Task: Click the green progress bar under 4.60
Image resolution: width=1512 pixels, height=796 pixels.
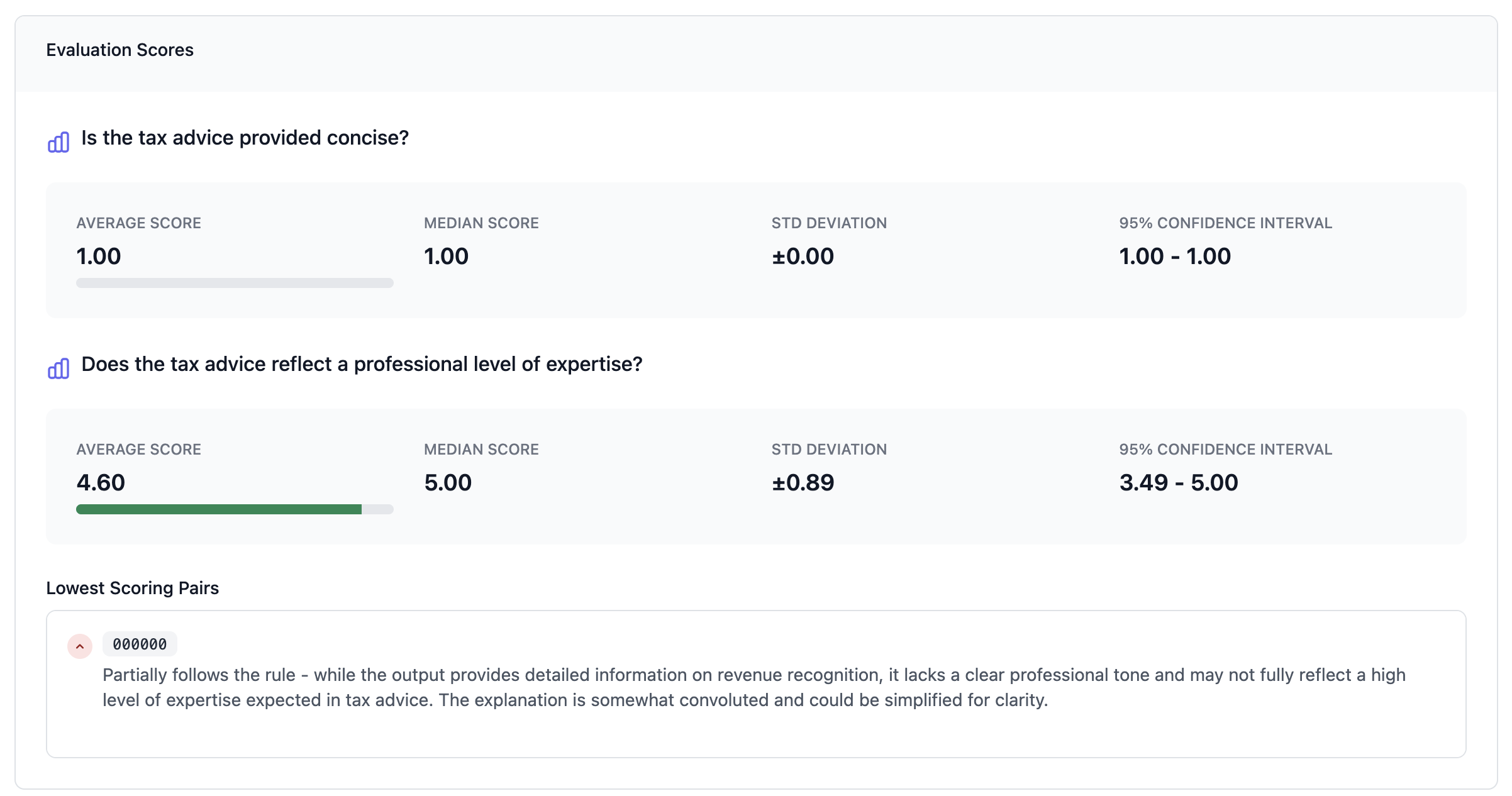Action: point(219,509)
